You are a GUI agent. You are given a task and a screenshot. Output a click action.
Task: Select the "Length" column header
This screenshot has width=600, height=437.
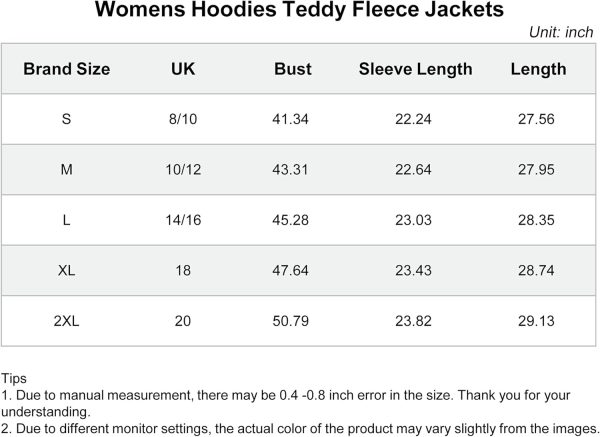click(x=538, y=70)
